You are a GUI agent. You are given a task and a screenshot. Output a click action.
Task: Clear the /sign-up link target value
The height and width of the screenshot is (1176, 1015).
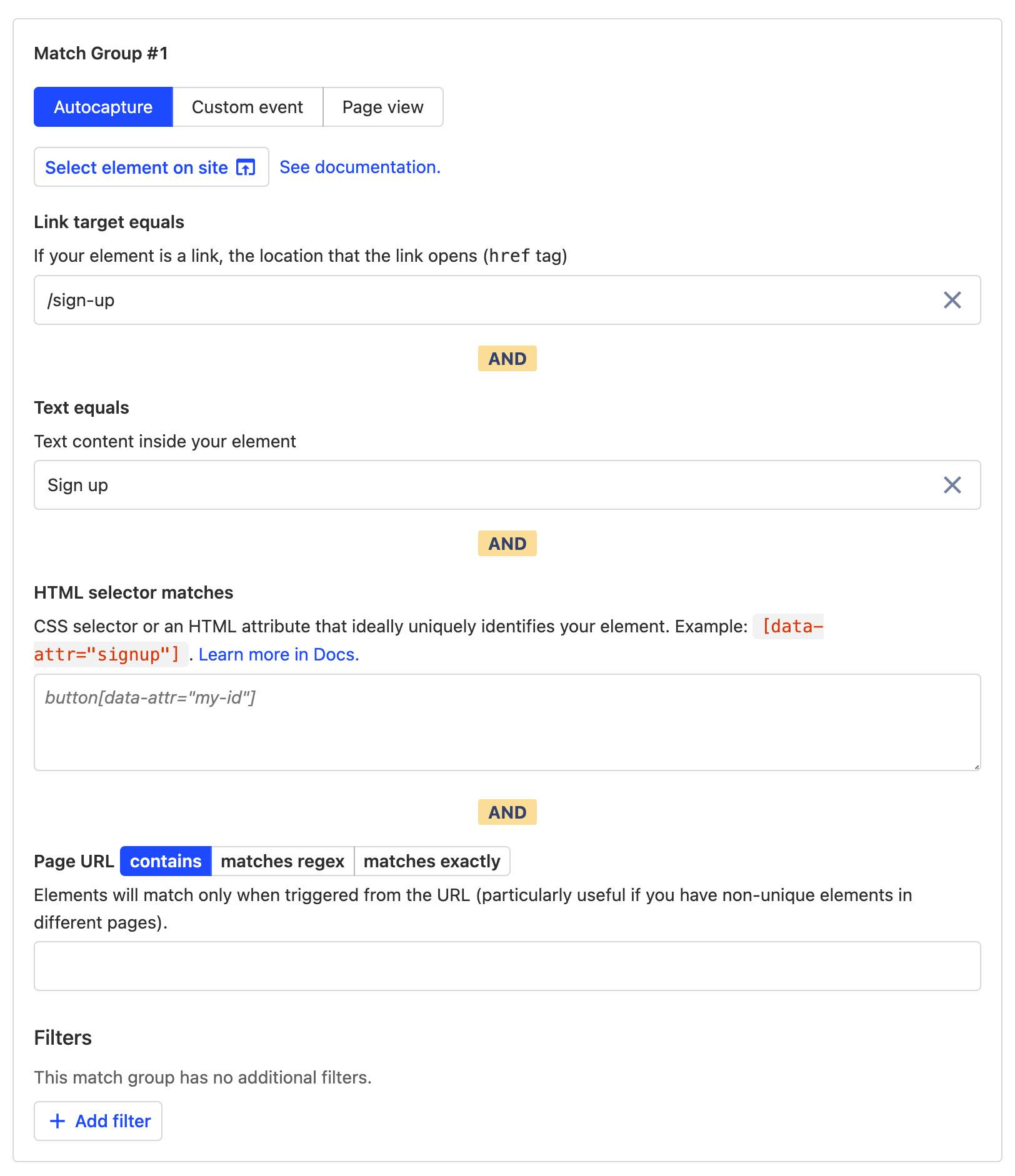(952, 301)
